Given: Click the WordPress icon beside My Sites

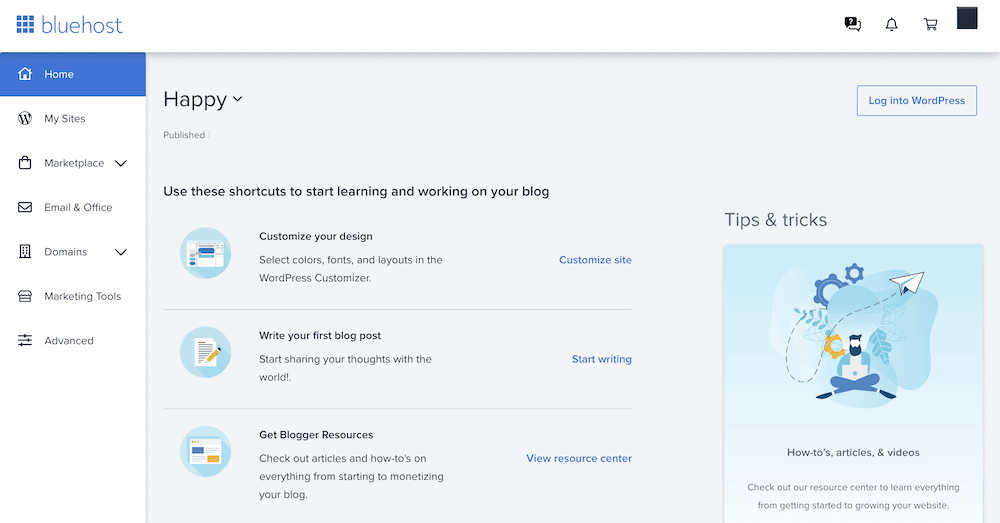Looking at the screenshot, I should [x=25, y=118].
